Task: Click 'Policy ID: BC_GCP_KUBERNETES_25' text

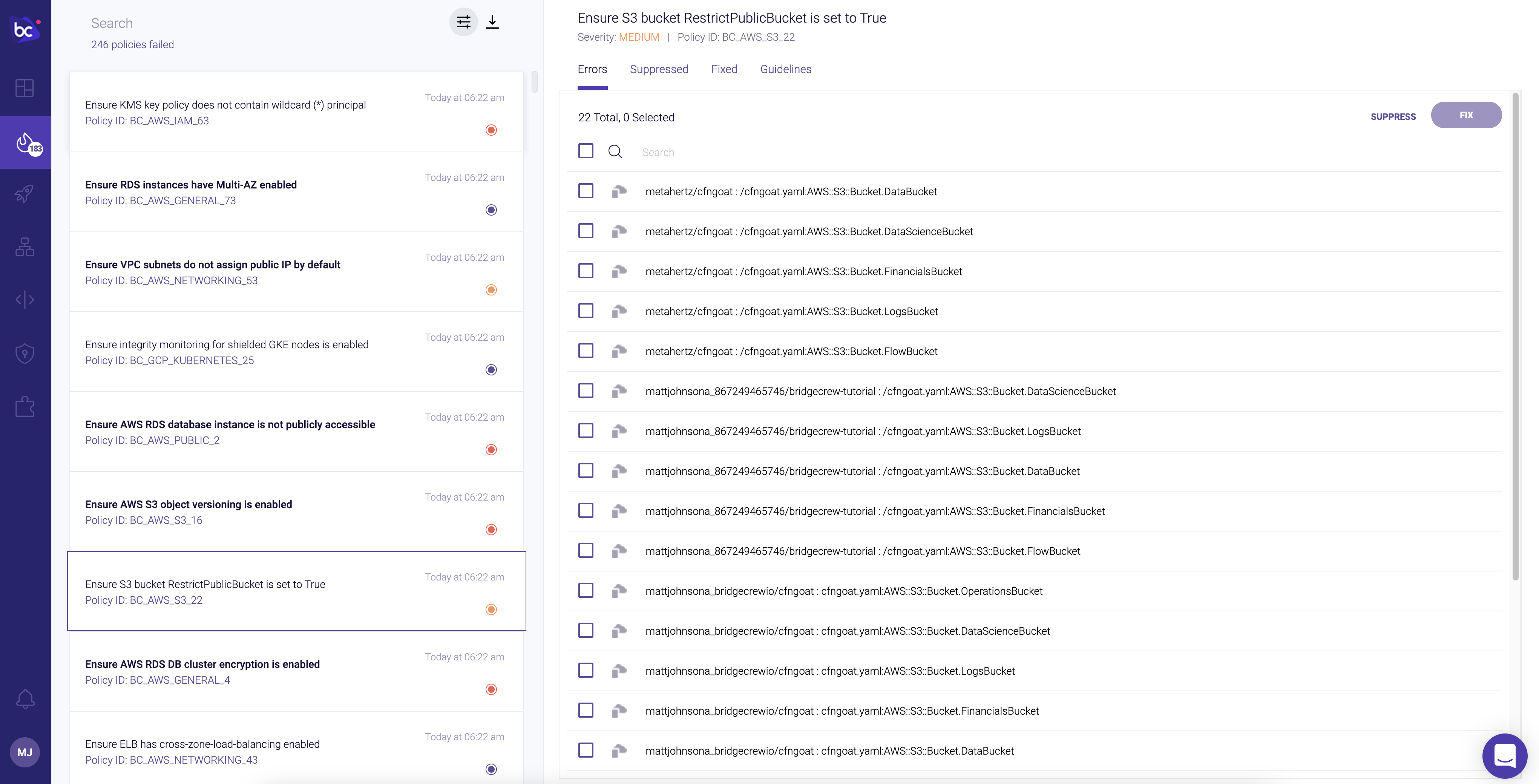Action: pyautogui.click(x=170, y=361)
